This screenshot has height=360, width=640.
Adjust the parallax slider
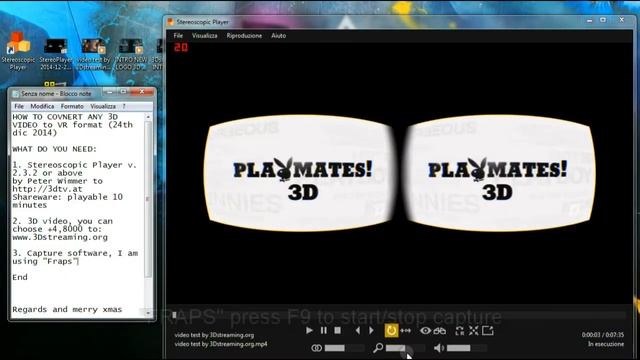pos(344,348)
